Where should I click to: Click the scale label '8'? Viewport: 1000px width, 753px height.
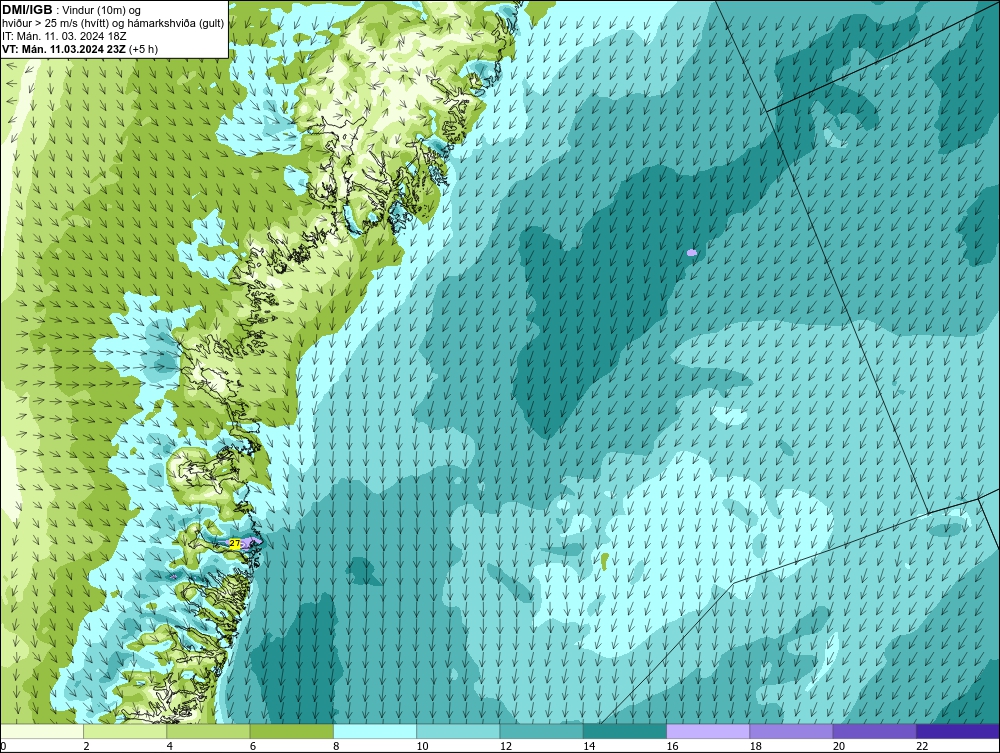pos(336,746)
